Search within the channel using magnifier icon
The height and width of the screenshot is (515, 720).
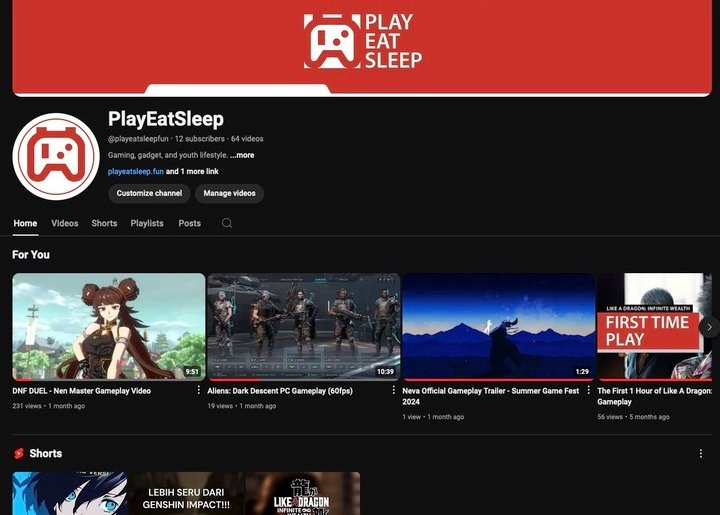227,223
